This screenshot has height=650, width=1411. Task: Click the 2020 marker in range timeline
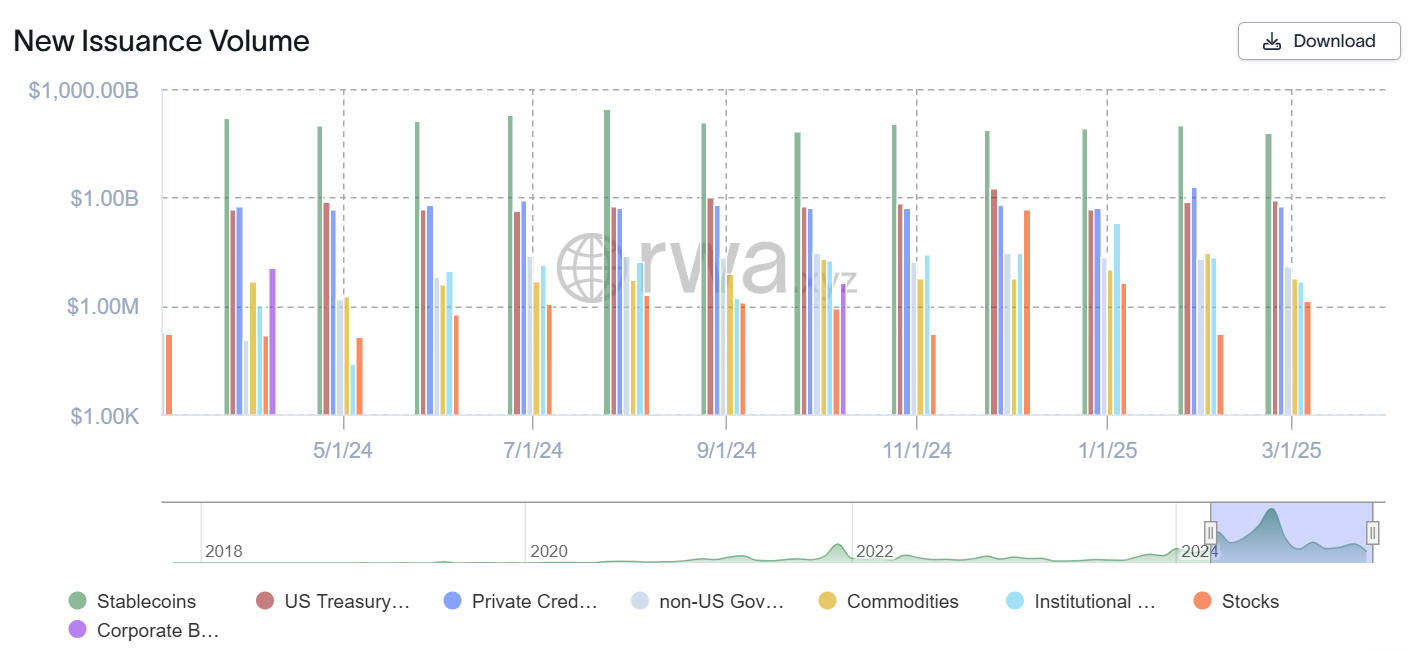[548, 551]
